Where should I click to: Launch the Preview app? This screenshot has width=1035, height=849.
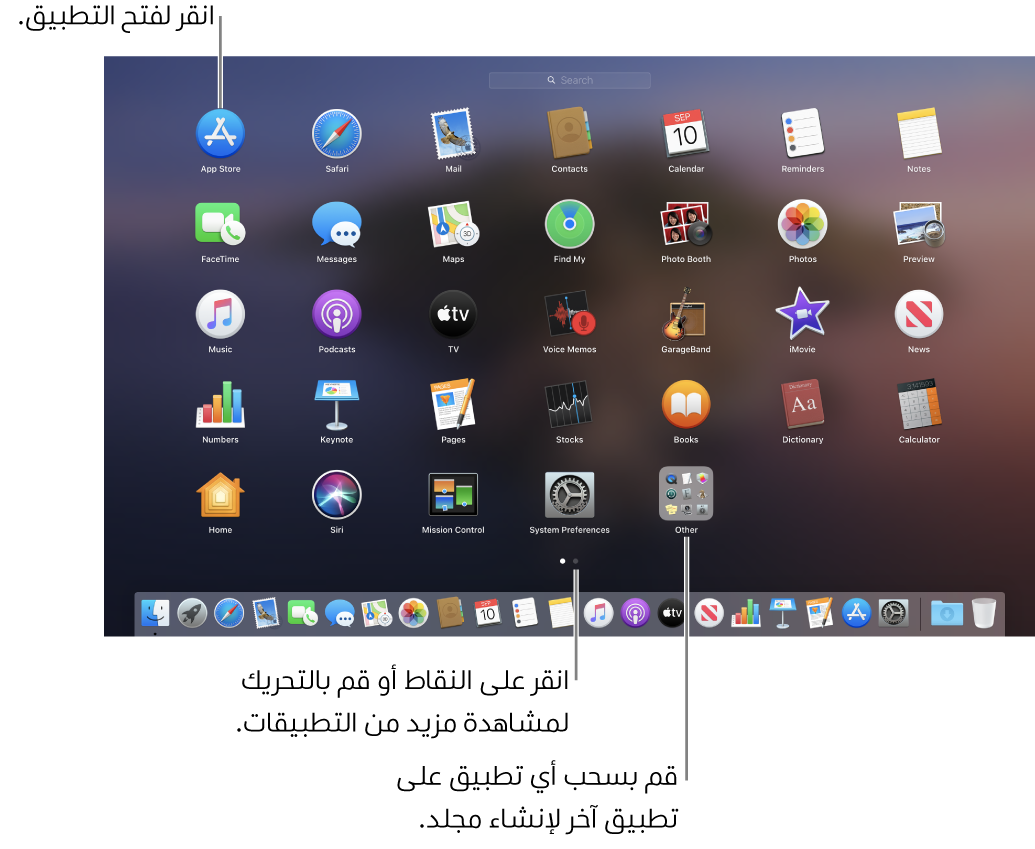click(x=919, y=224)
